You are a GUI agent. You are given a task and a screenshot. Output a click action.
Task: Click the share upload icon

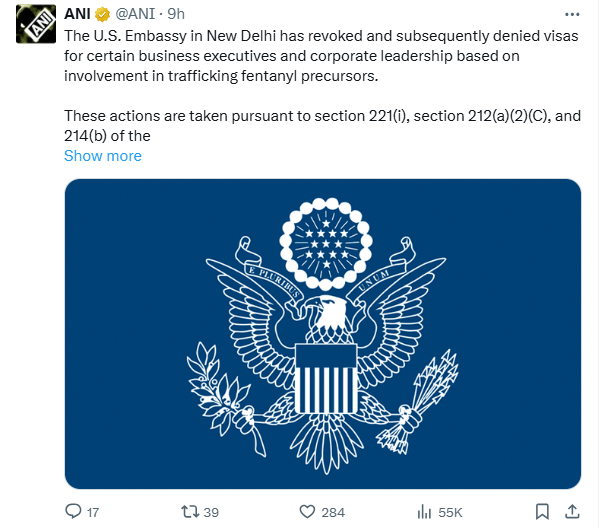point(571,512)
